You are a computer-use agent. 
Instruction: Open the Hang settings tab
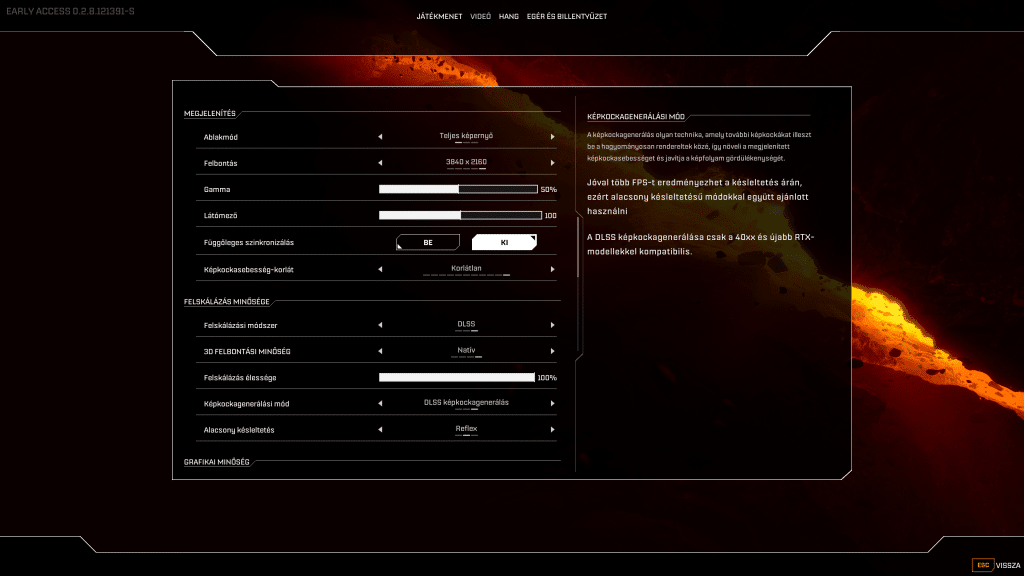coord(509,16)
